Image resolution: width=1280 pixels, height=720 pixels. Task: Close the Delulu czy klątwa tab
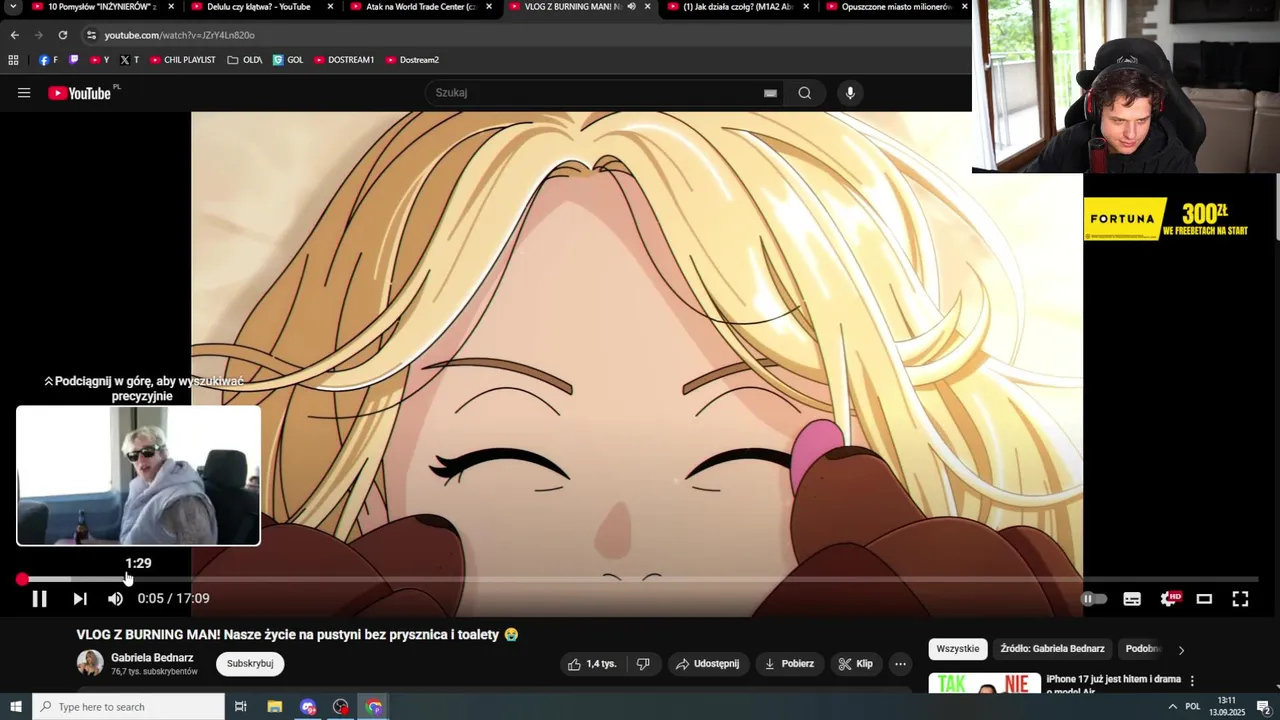pyautogui.click(x=330, y=6)
